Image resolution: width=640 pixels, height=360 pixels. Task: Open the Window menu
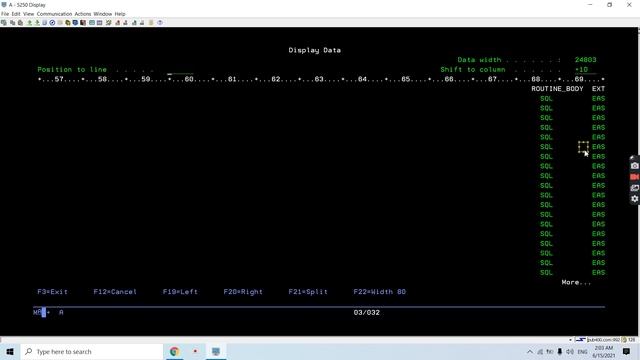(102, 14)
